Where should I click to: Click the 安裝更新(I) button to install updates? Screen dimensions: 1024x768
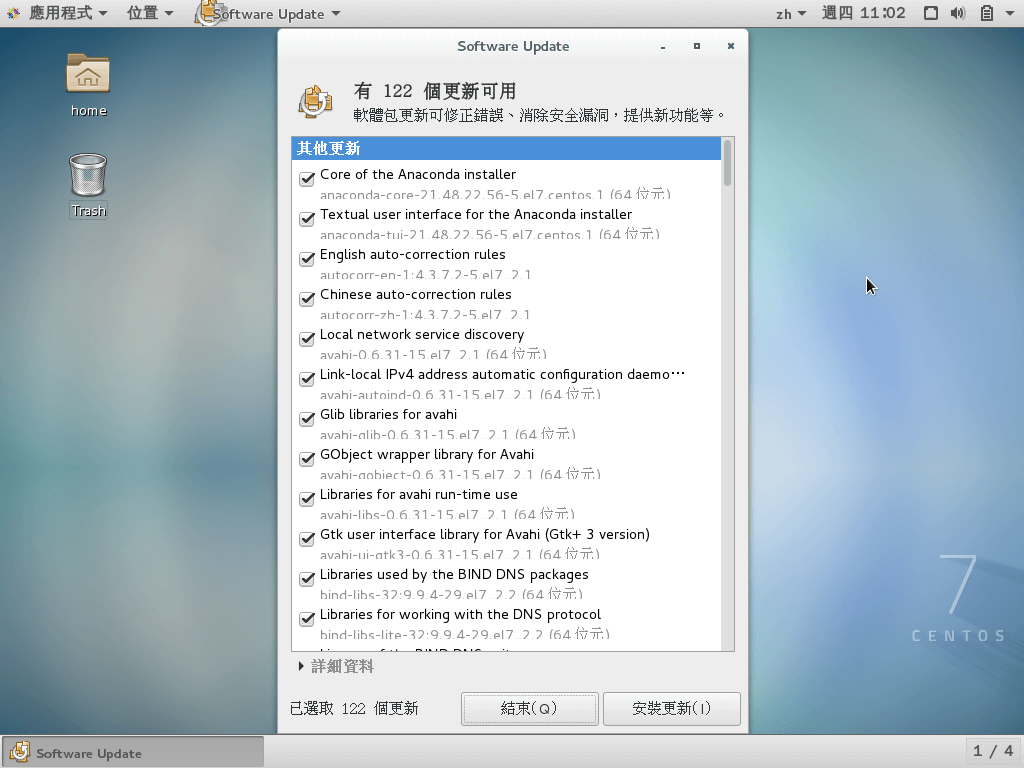[671, 708]
